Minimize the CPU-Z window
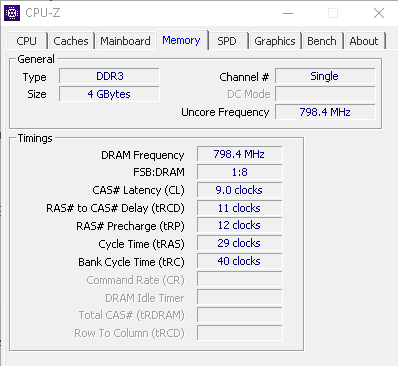 pos(288,13)
